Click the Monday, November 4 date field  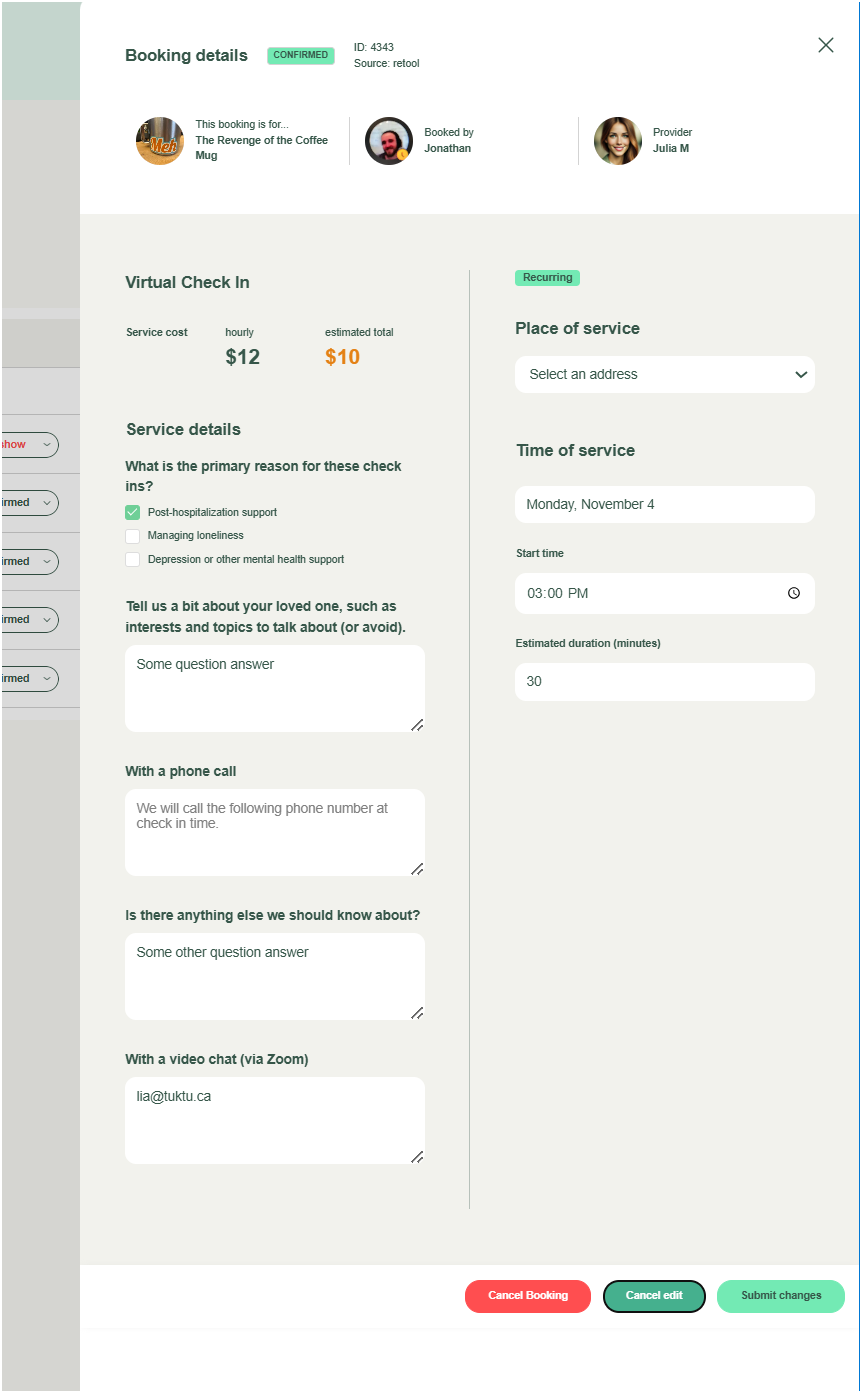(665, 504)
